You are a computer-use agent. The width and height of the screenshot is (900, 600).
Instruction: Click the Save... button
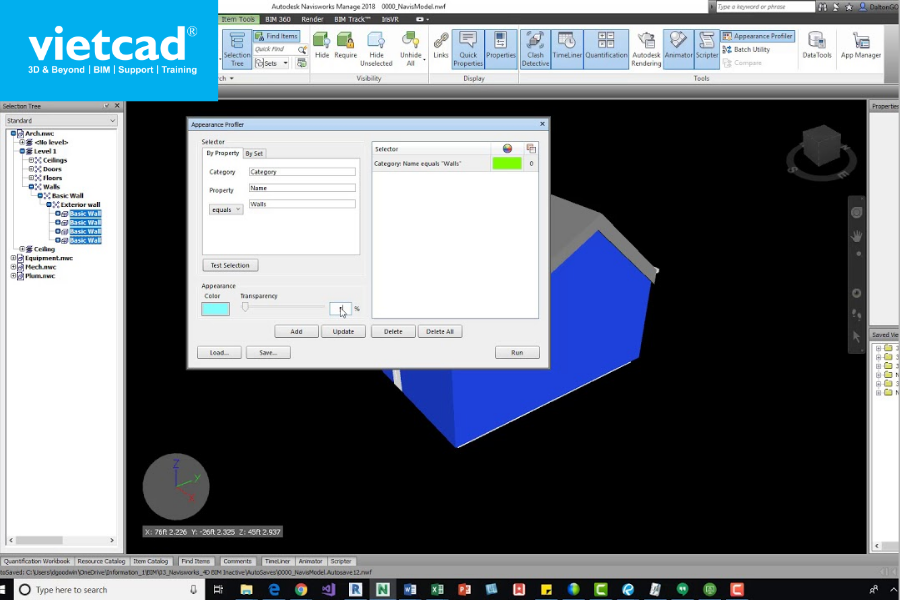click(x=268, y=353)
